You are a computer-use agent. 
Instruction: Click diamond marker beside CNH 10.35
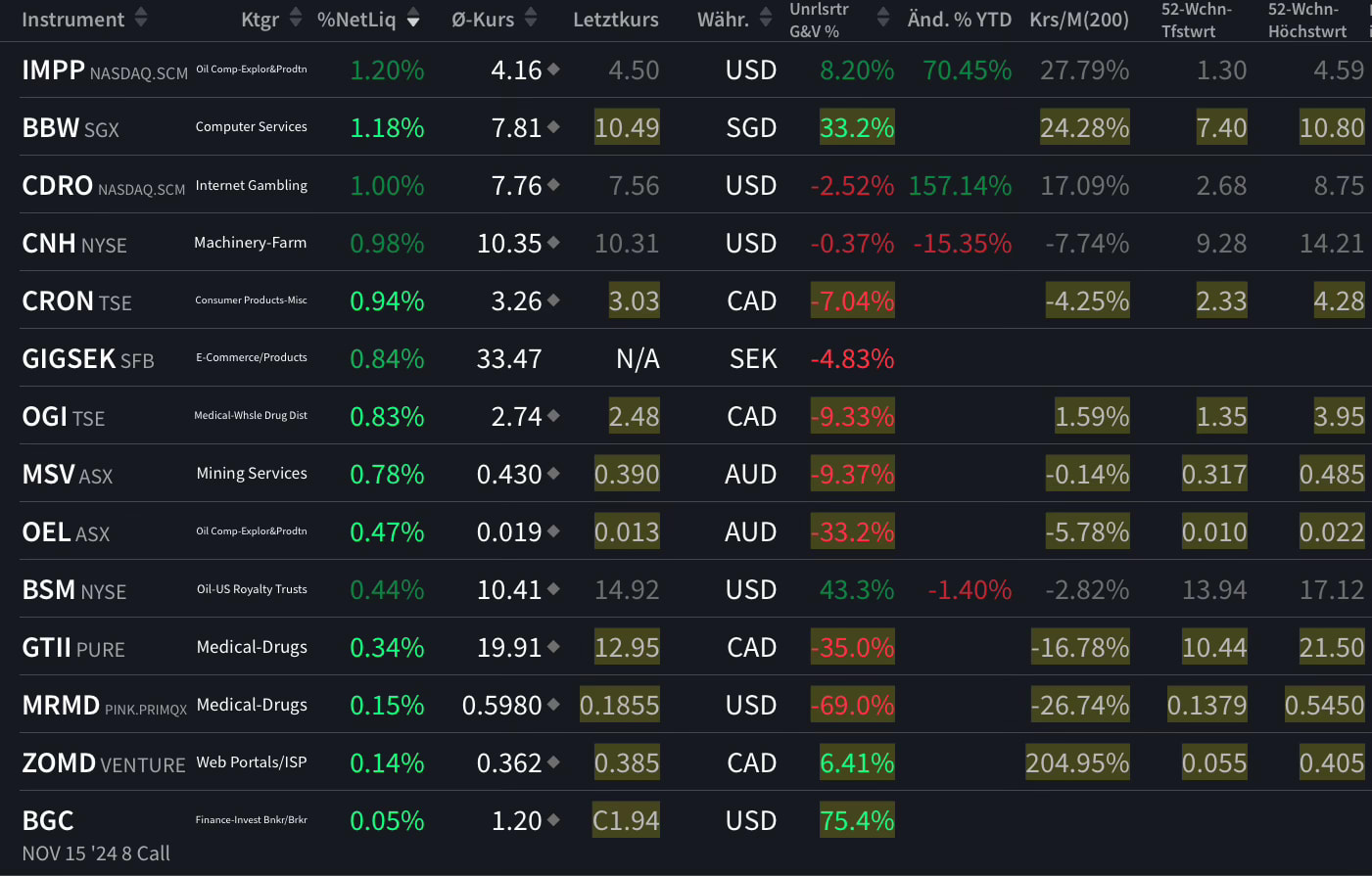click(553, 243)
